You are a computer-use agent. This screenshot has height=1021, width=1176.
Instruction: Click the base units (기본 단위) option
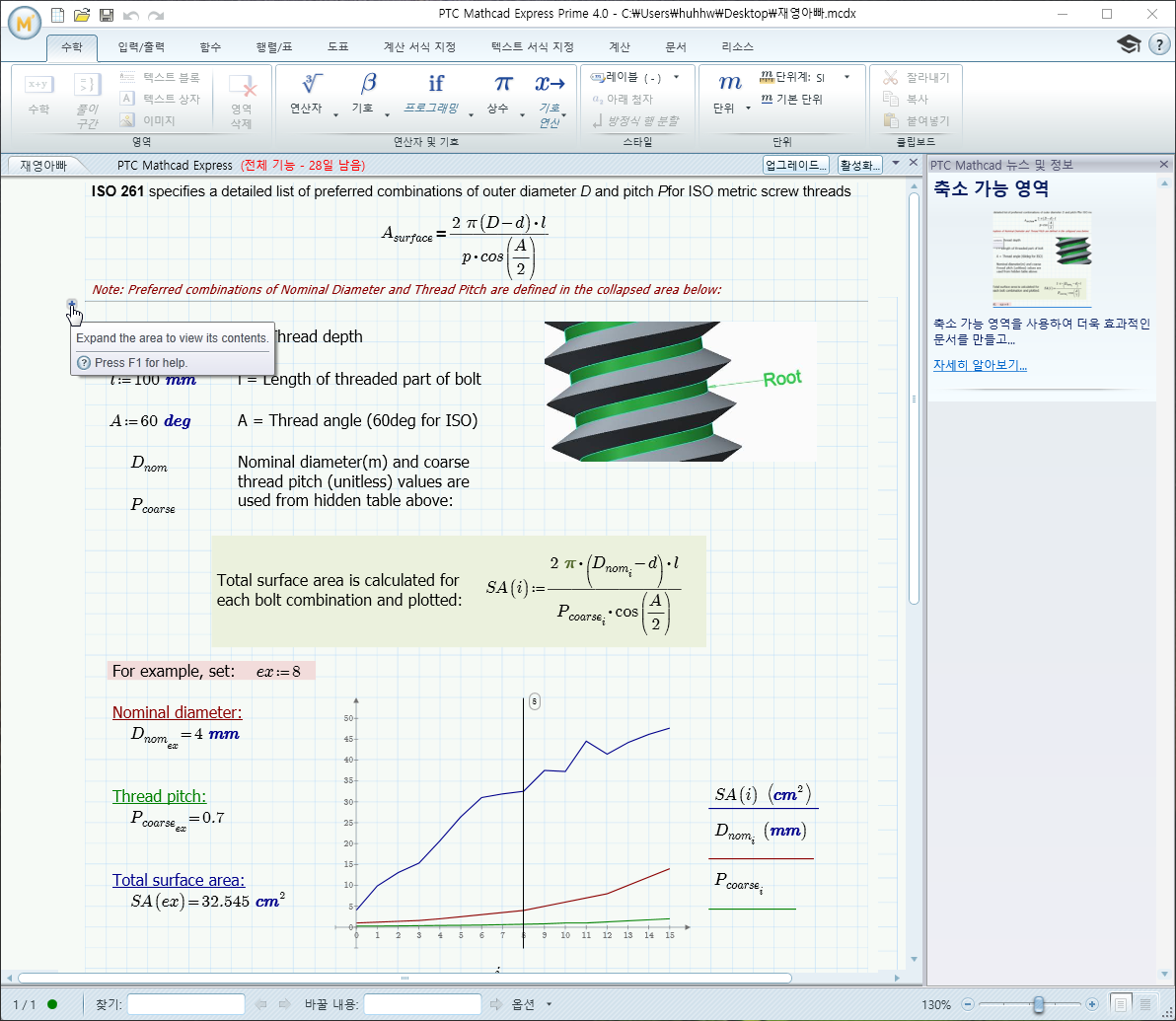click(x=792, y=99)
